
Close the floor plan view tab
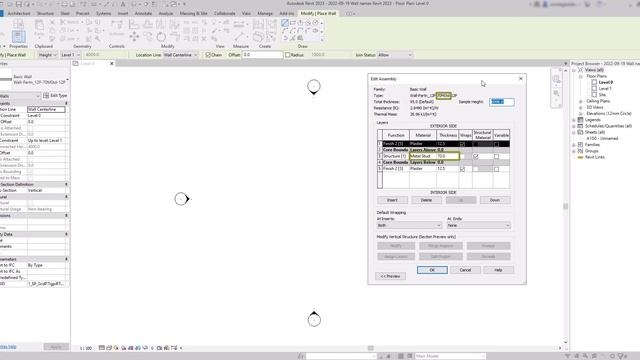(x=112, y=63)
